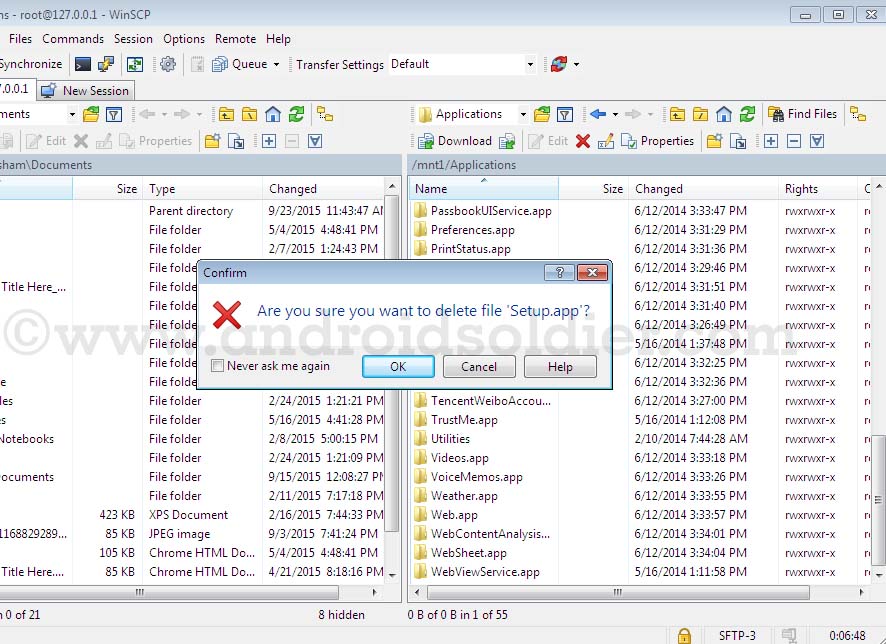The height and width of the screenshot is (644, 886).
Task: Click remote panel blue back arrow
Action: (598, 115)
